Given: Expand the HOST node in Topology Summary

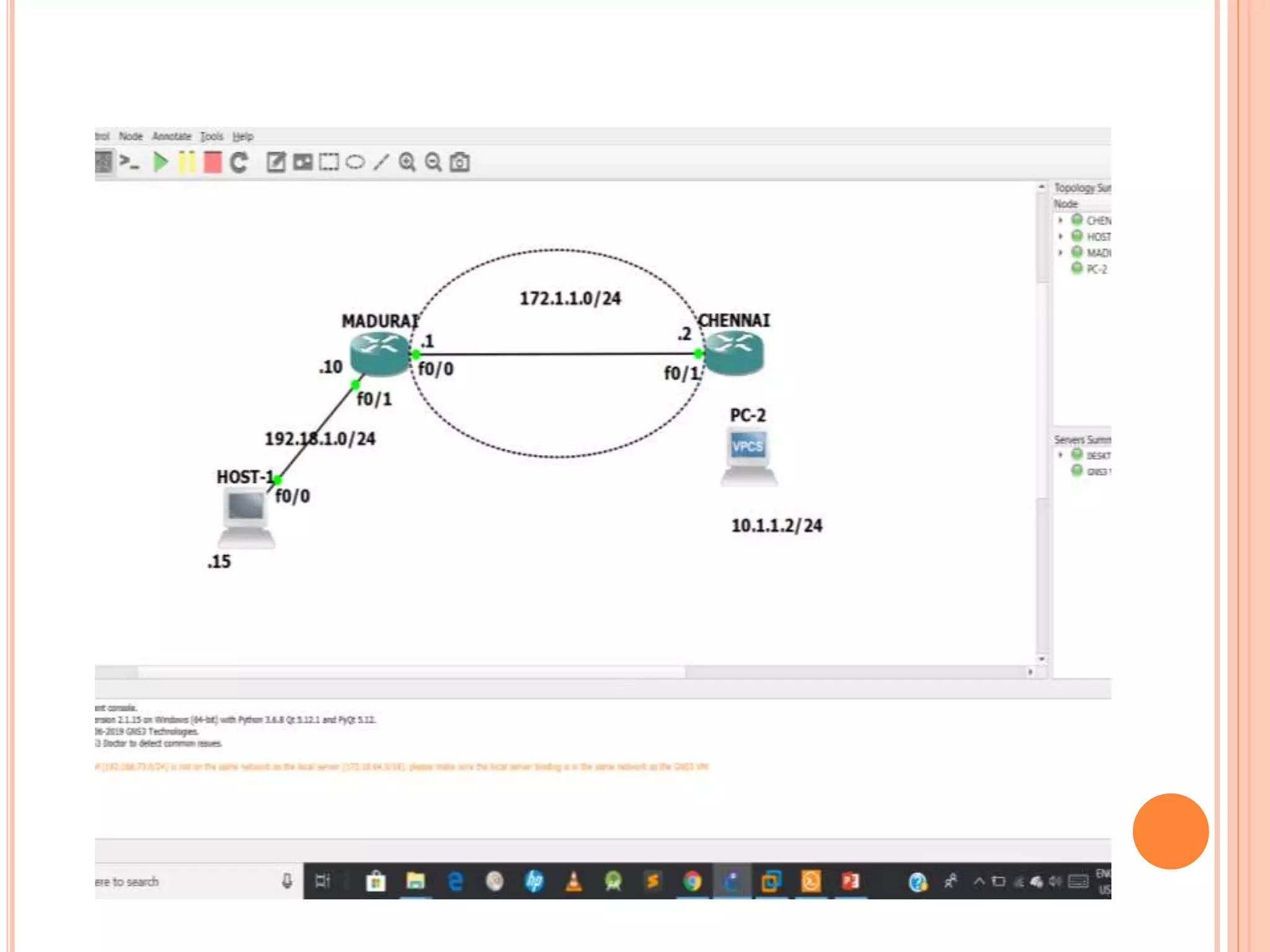Looking at the screenshot, I should [1060, 236].
